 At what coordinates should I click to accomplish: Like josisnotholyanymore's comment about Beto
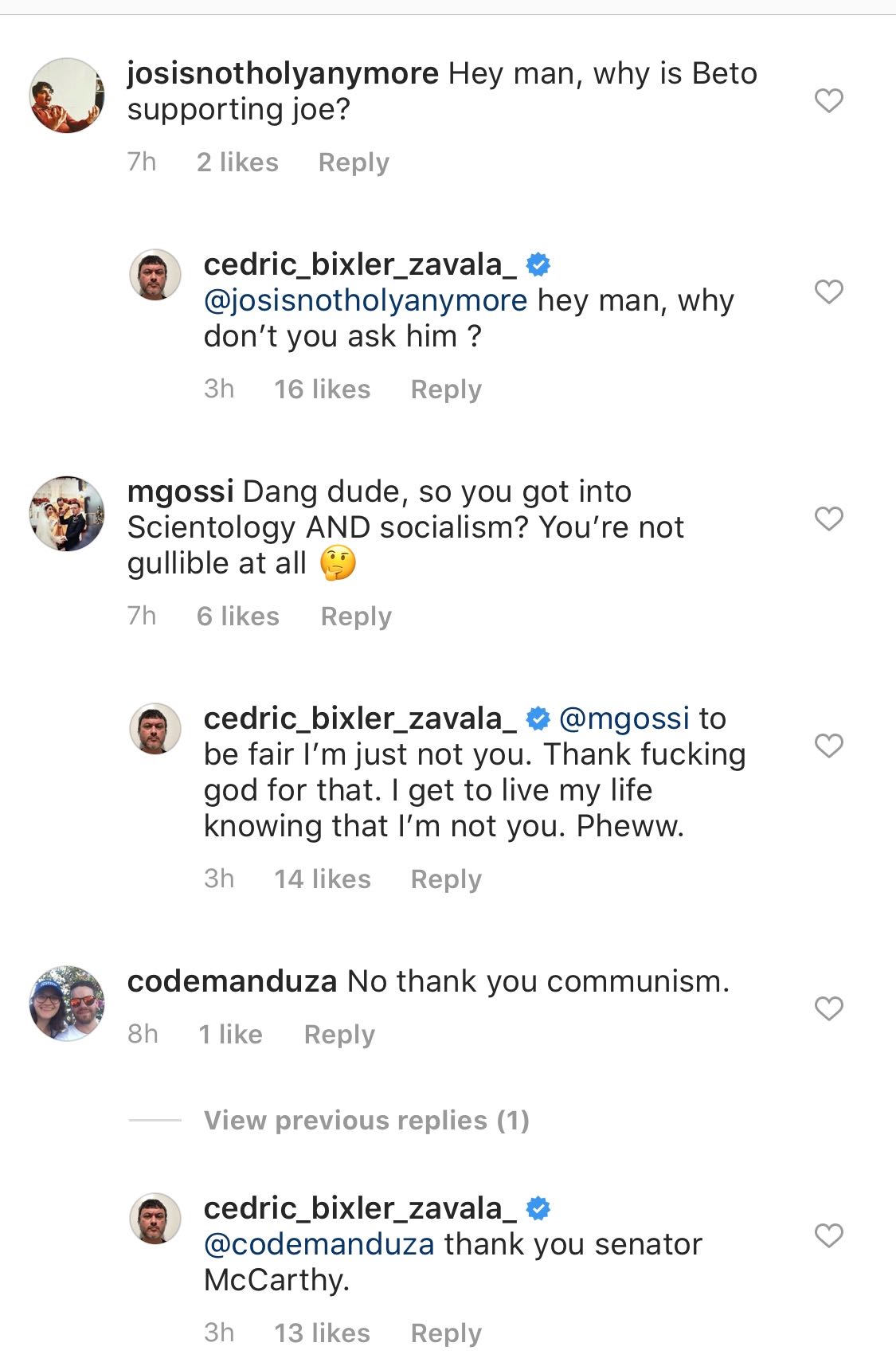pyautogui.click(x=829, y=100)
